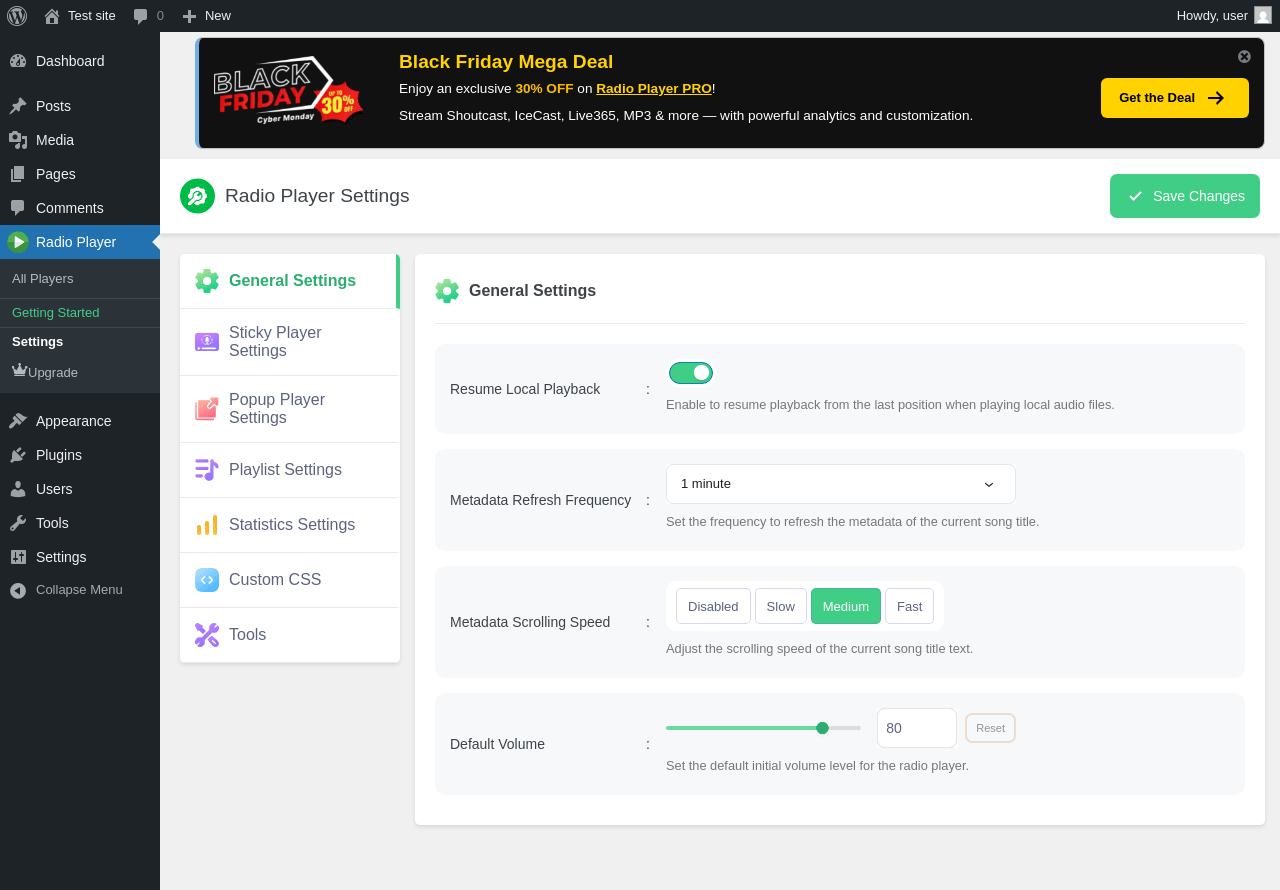Image resolution: width=1280 pixels, height=890 pixels.
Task: Toggle Resume Local Playback switch
Action: click(691, 373)
